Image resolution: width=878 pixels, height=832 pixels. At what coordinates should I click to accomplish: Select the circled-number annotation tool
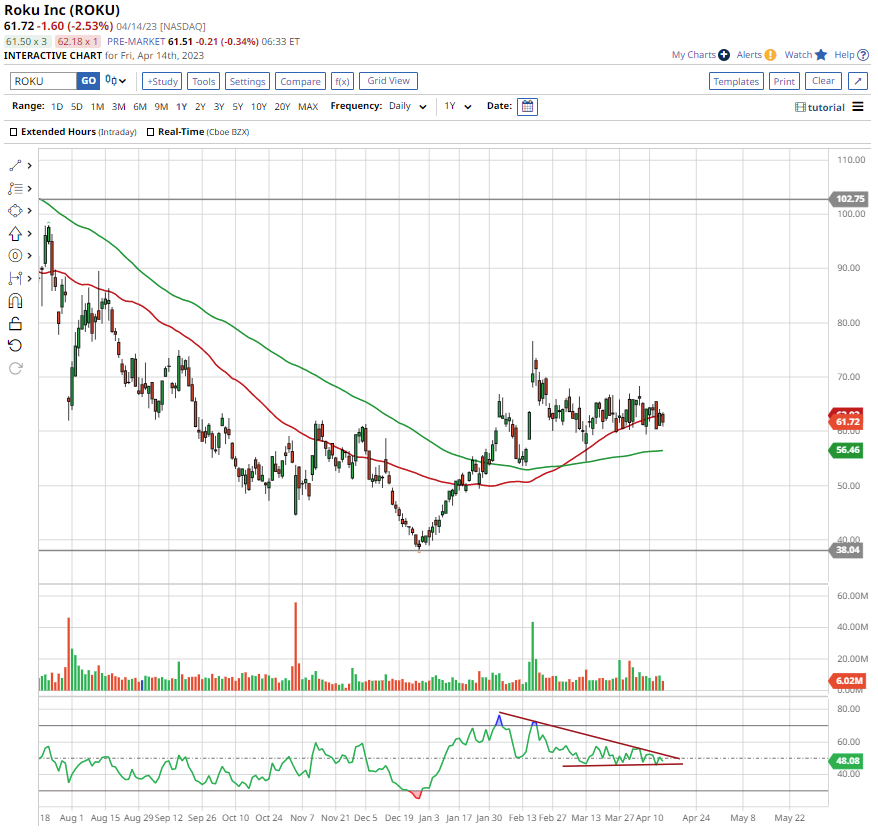[15, 256]
